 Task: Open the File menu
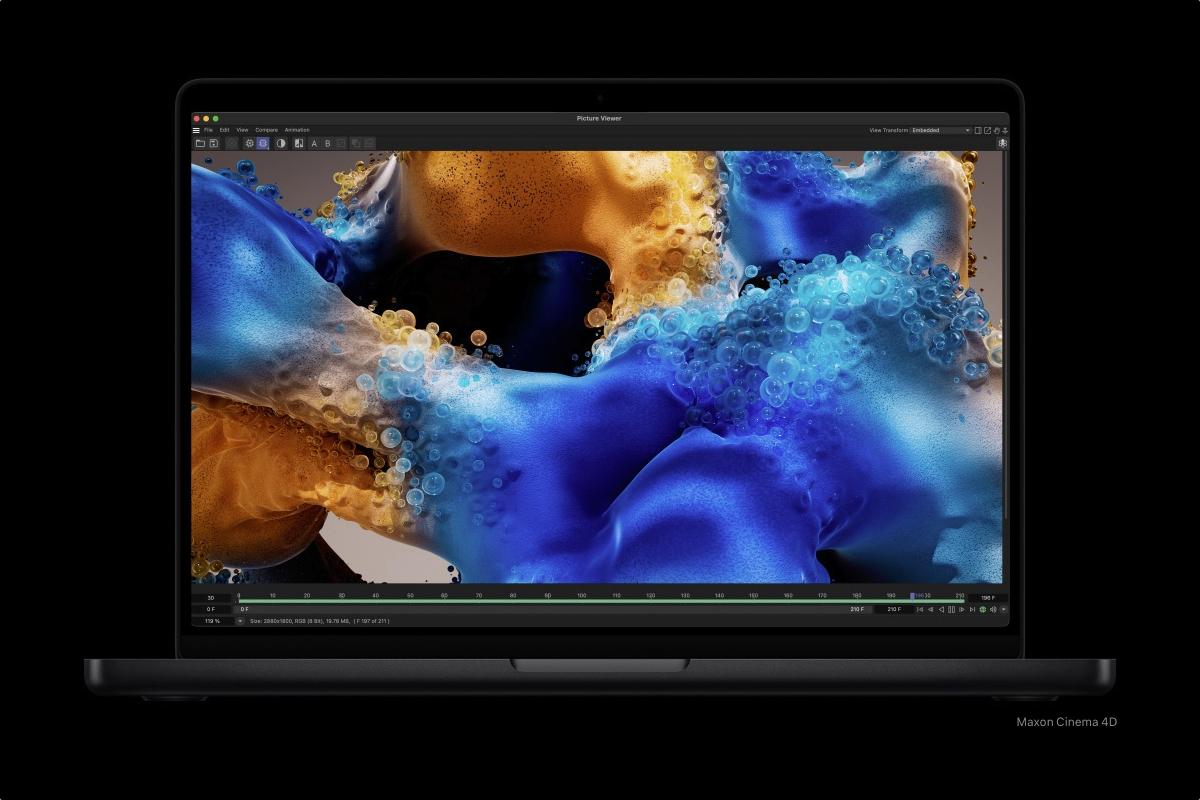coord(209,130)
